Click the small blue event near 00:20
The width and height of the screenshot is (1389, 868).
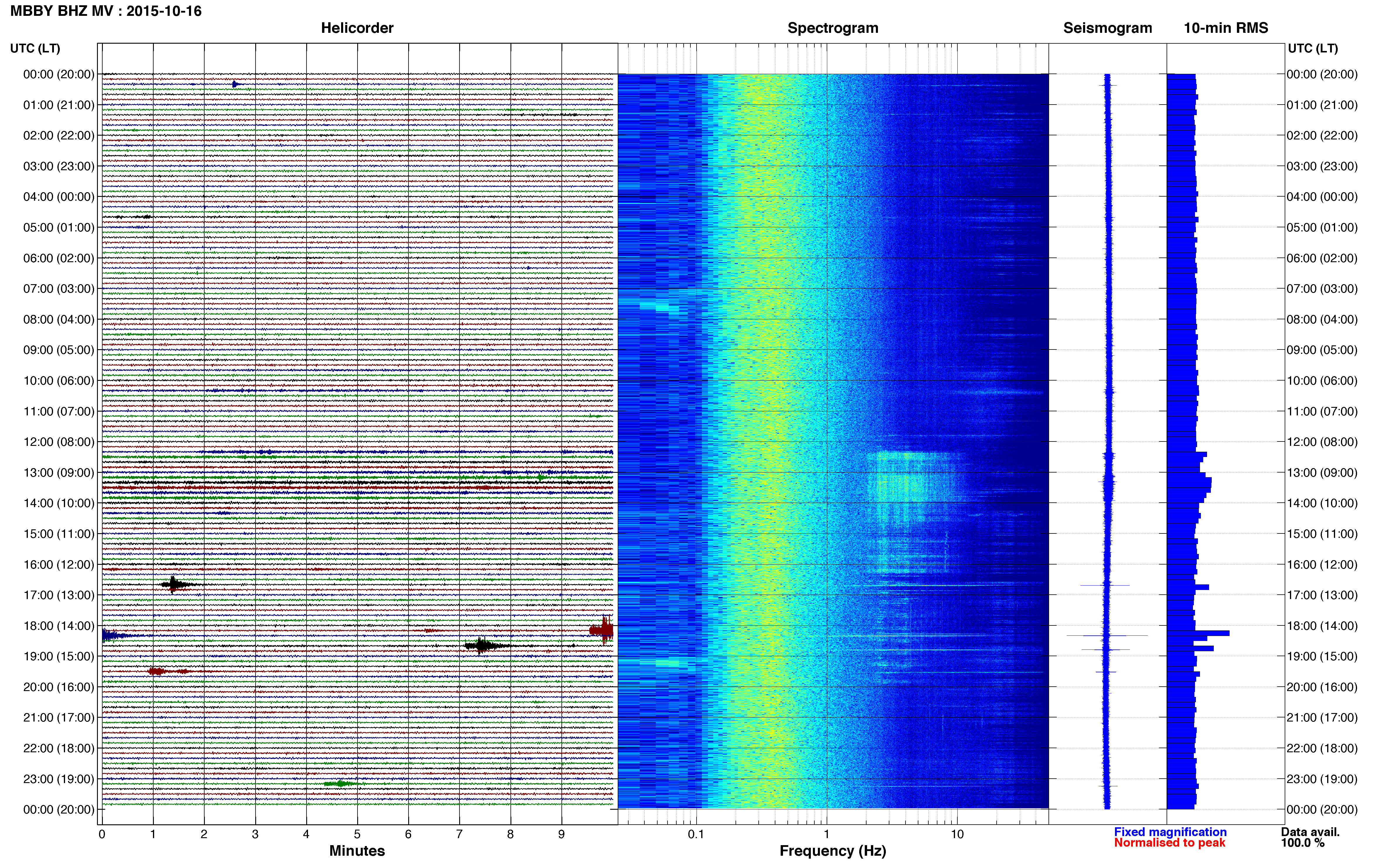pos(235,84)
